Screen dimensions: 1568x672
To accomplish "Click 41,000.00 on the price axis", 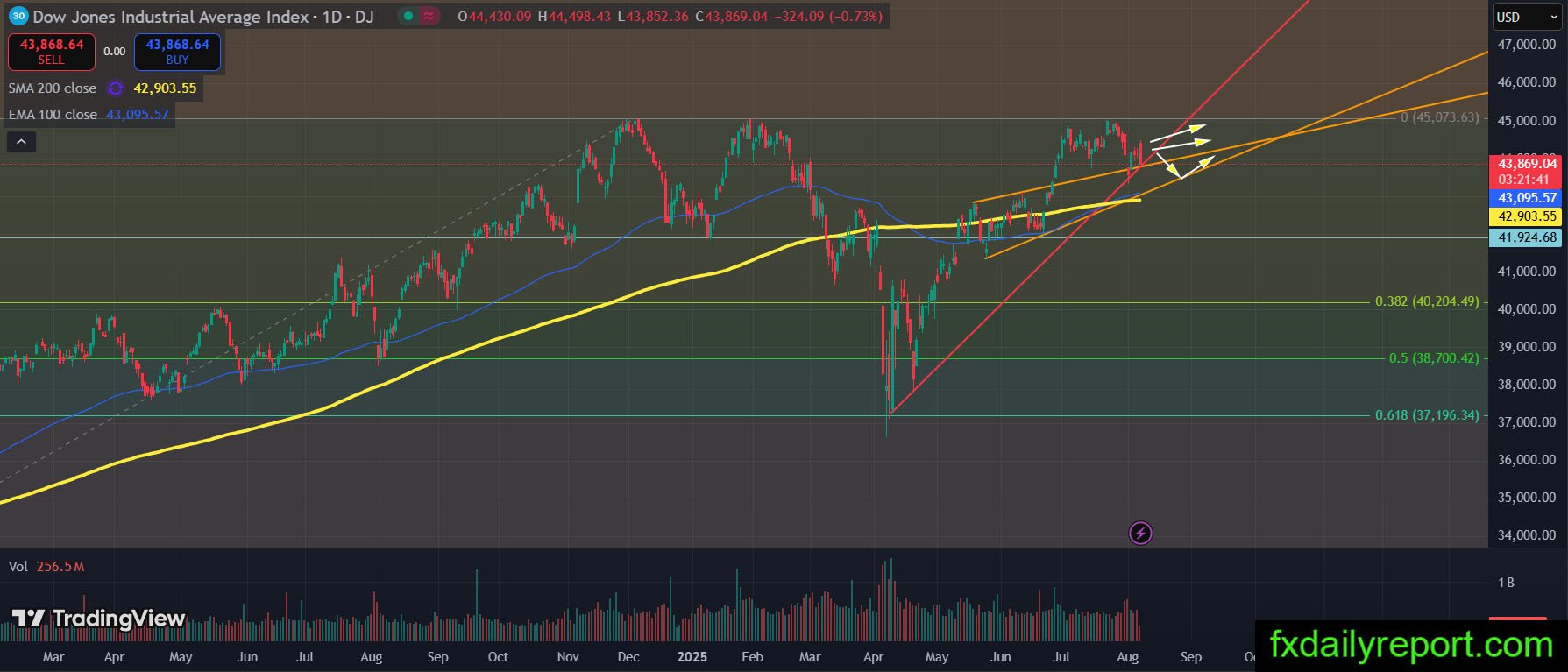I will (x=1527, y=272).
